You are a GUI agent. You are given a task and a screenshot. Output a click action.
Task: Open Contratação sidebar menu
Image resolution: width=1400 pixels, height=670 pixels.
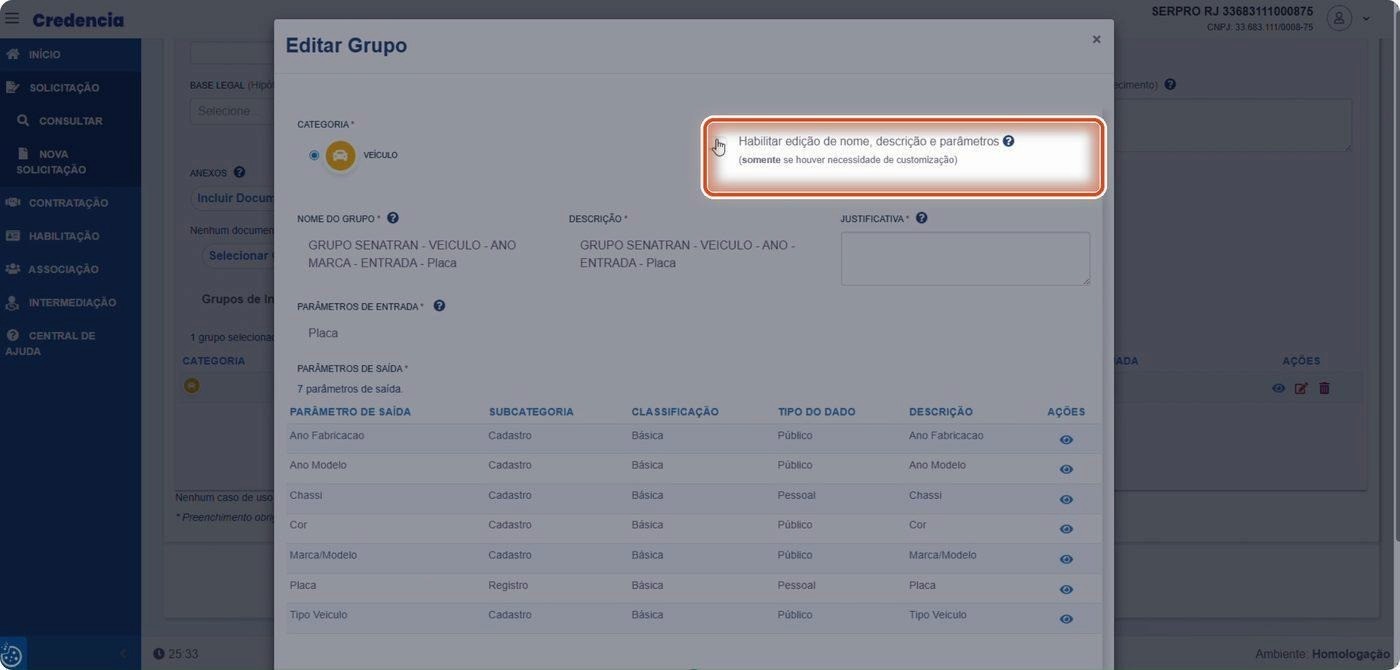tap(68, 202)
